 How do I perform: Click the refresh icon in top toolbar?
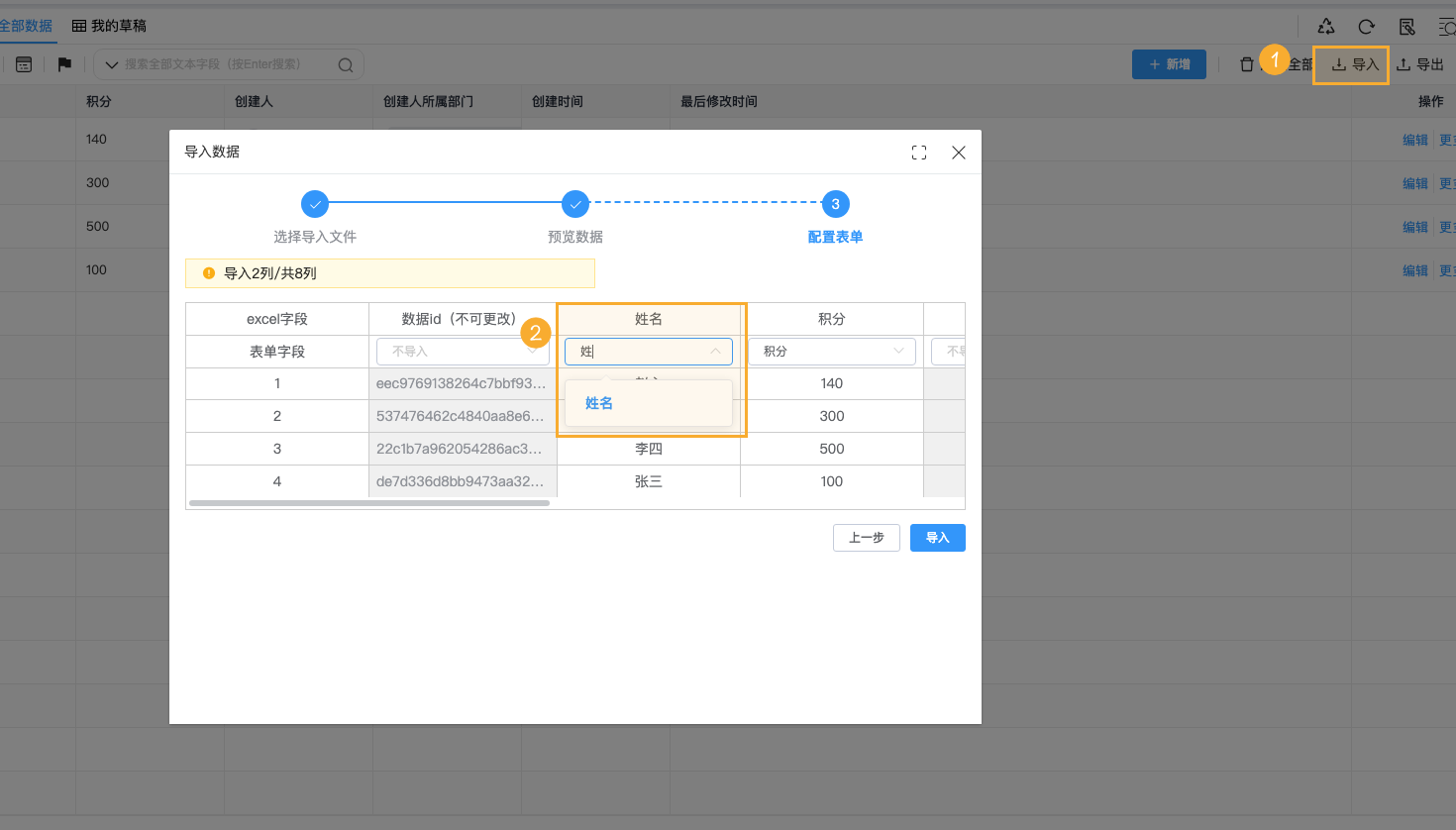1367,27
